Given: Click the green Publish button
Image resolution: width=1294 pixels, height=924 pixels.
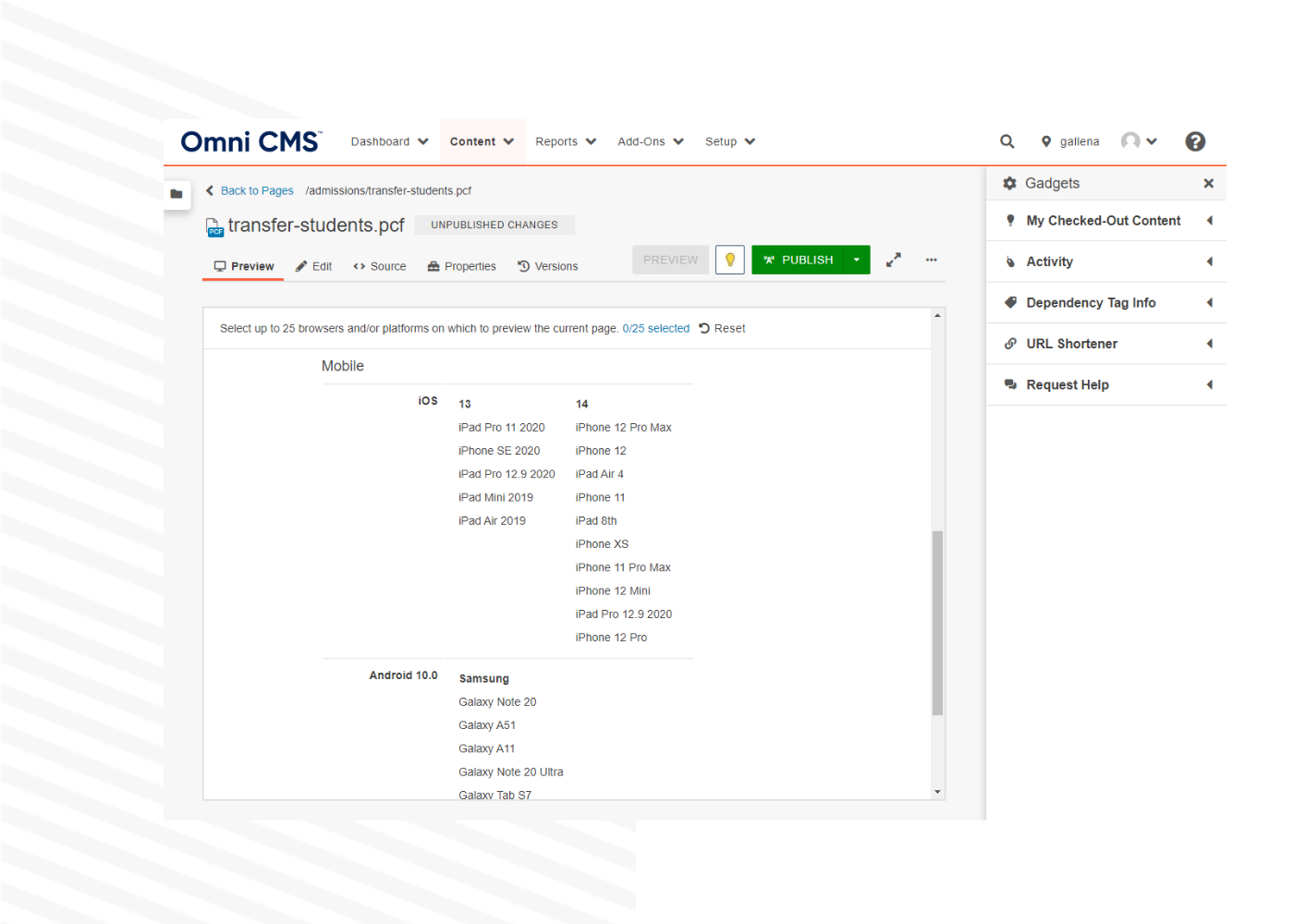Looking at the screenshot, I should pos(799,260).
